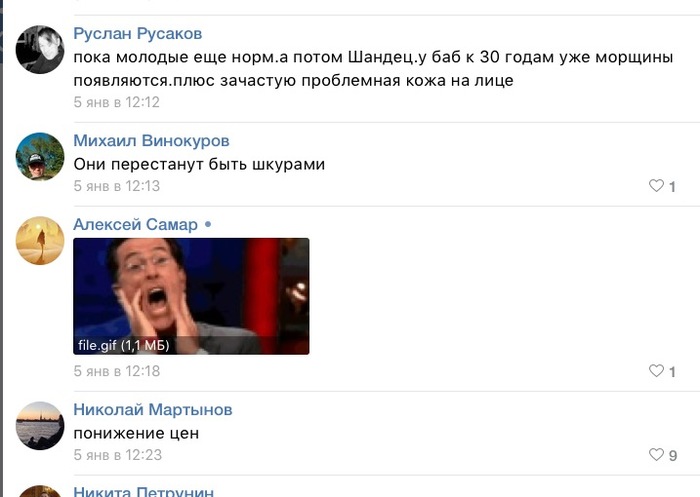
Task: Open Николай Мартынов's sunset avatar
Action: pos(40,426)
